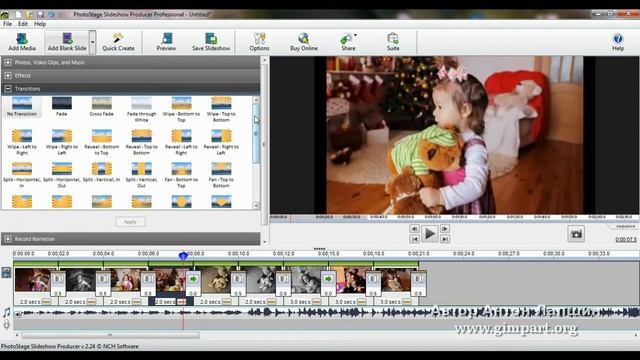The width and height of the screenshot is (640, 360).
Task: Click the video track icon on timeline
Action: 7,273
